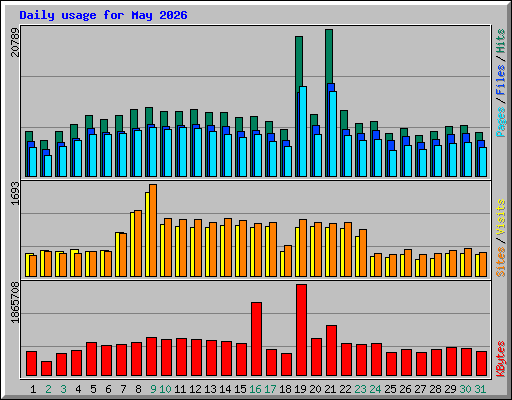Select day 27 on the date axis

420,389
